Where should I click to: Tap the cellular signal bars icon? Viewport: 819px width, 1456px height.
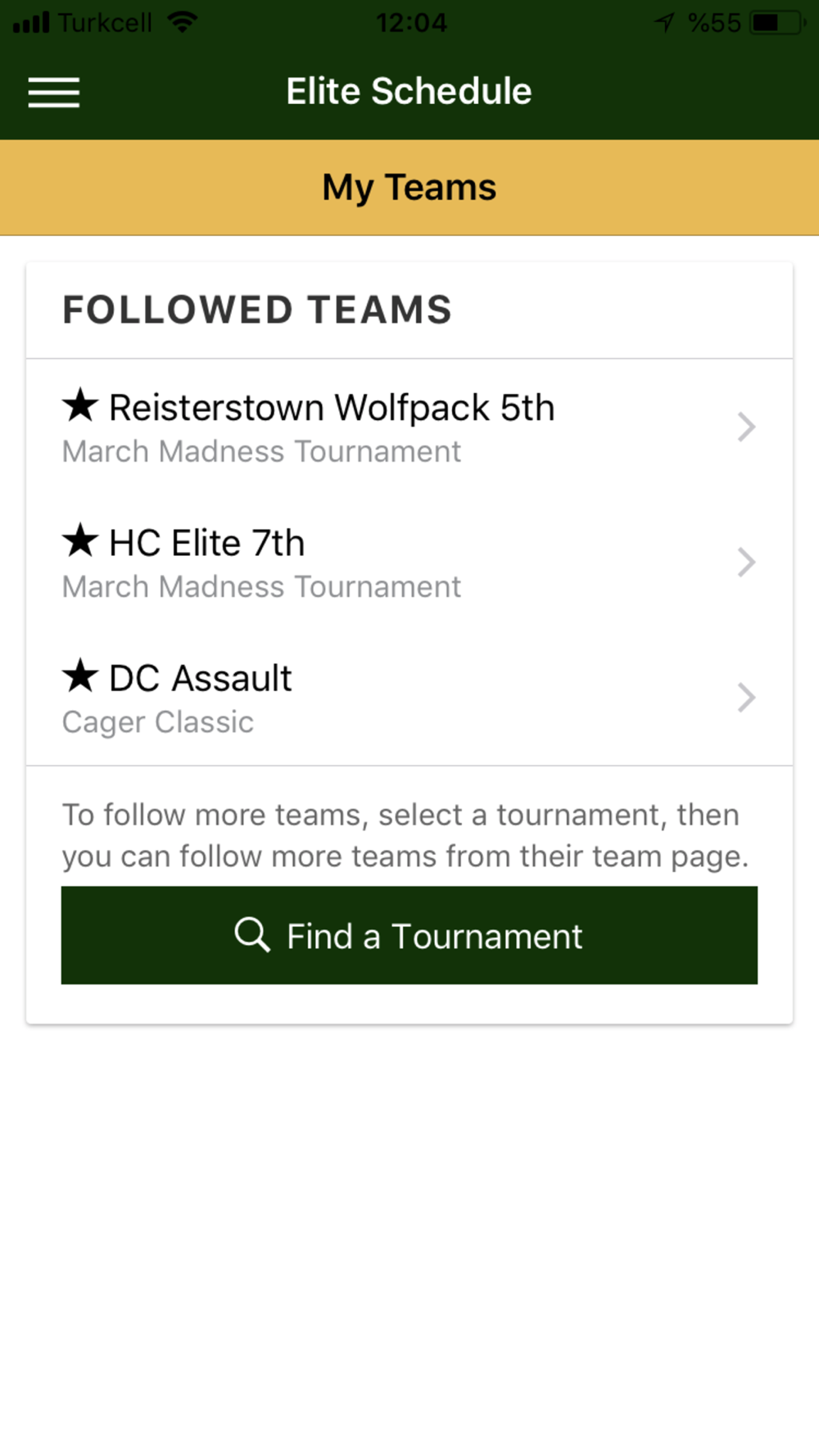tap(31, 22)
